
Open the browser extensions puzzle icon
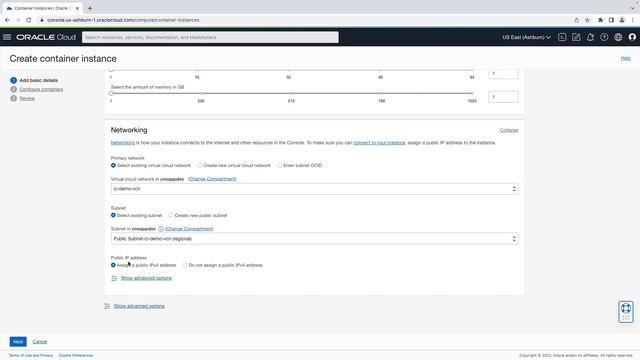600,20
